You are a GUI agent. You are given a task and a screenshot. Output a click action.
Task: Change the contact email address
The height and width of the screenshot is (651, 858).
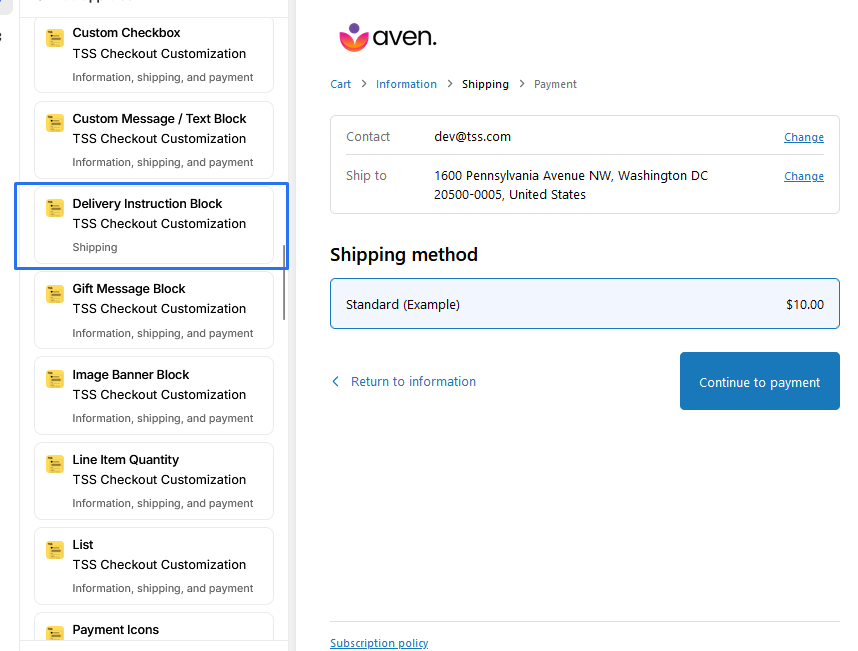coord(803,138)
